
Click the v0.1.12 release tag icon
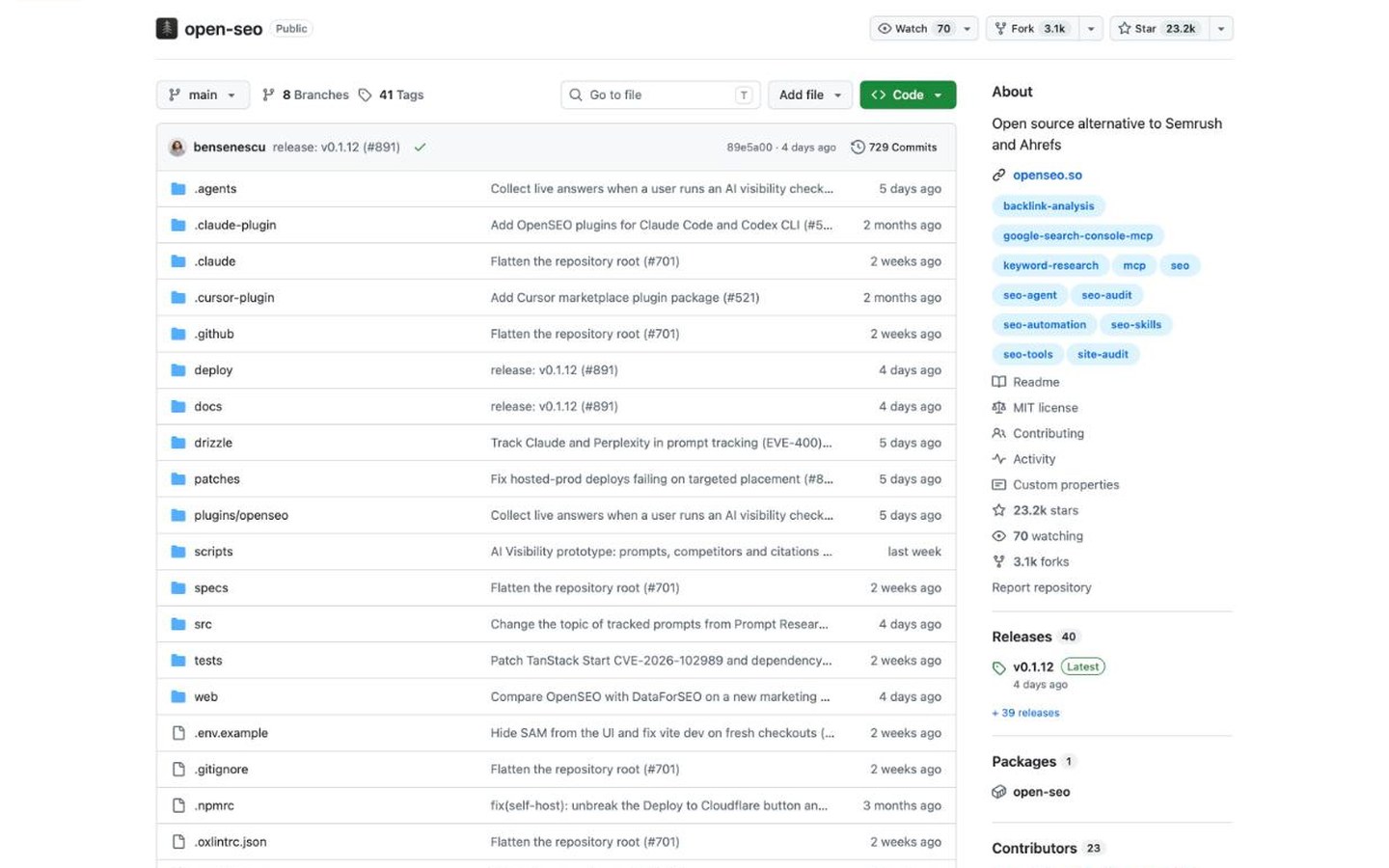(998, 667)
